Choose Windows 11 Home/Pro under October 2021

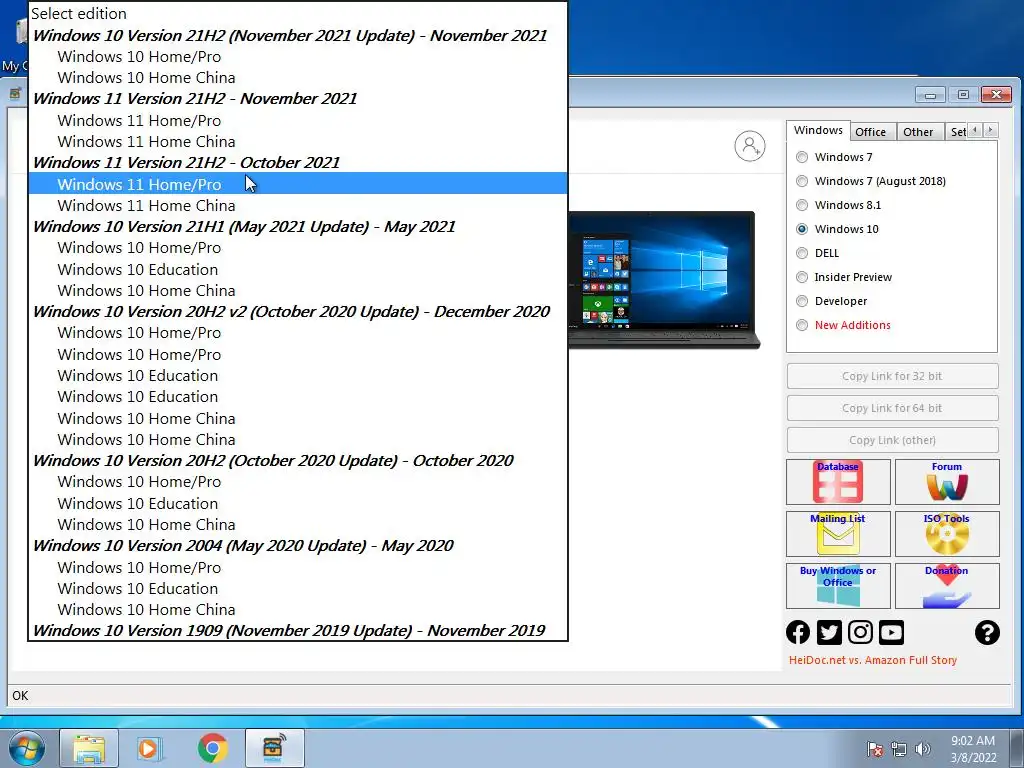(x=298, y=184)
